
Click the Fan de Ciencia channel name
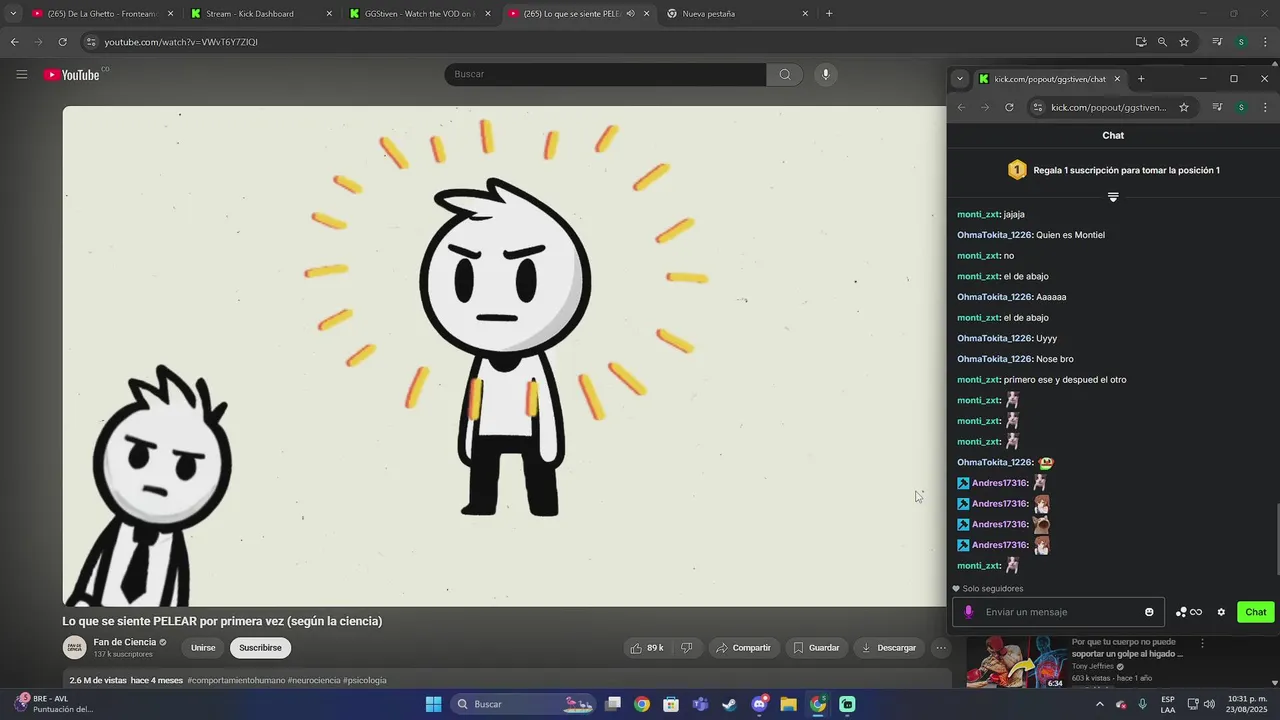pyautogui.click(x=125, y=642)
